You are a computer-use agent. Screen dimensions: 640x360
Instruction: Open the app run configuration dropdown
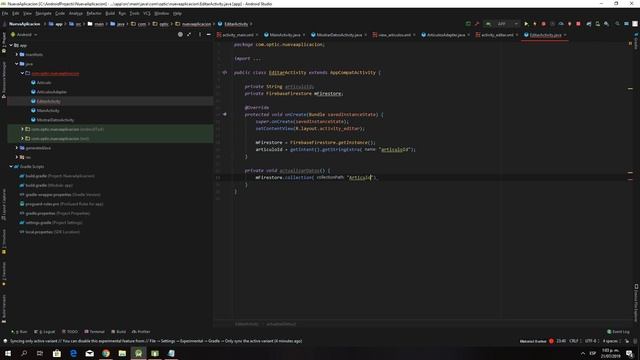click(x=502, y=24)
